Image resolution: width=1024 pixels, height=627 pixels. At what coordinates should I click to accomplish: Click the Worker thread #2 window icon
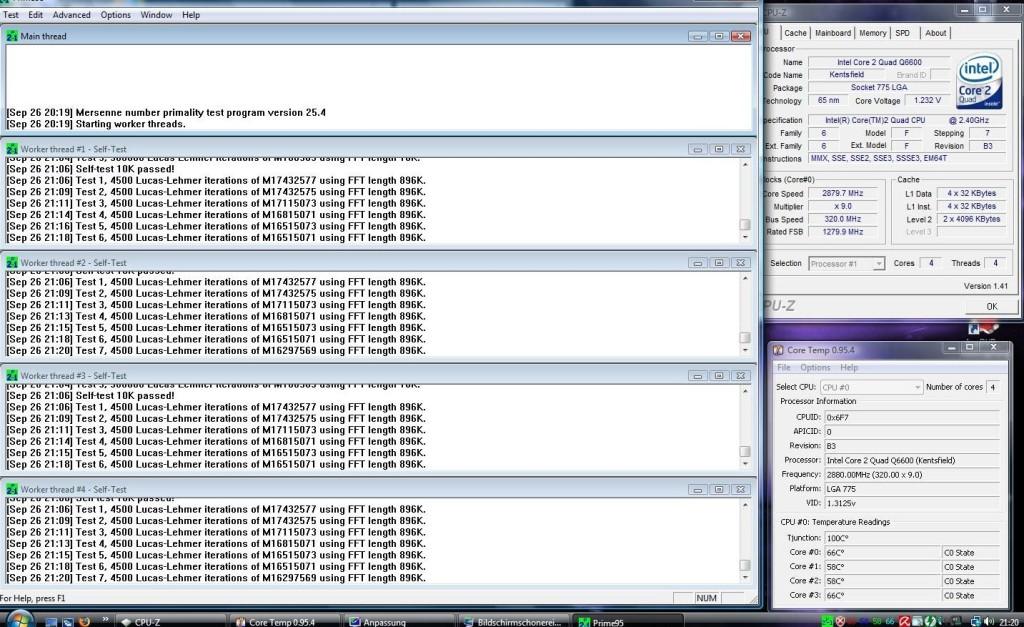coord(12,263)
